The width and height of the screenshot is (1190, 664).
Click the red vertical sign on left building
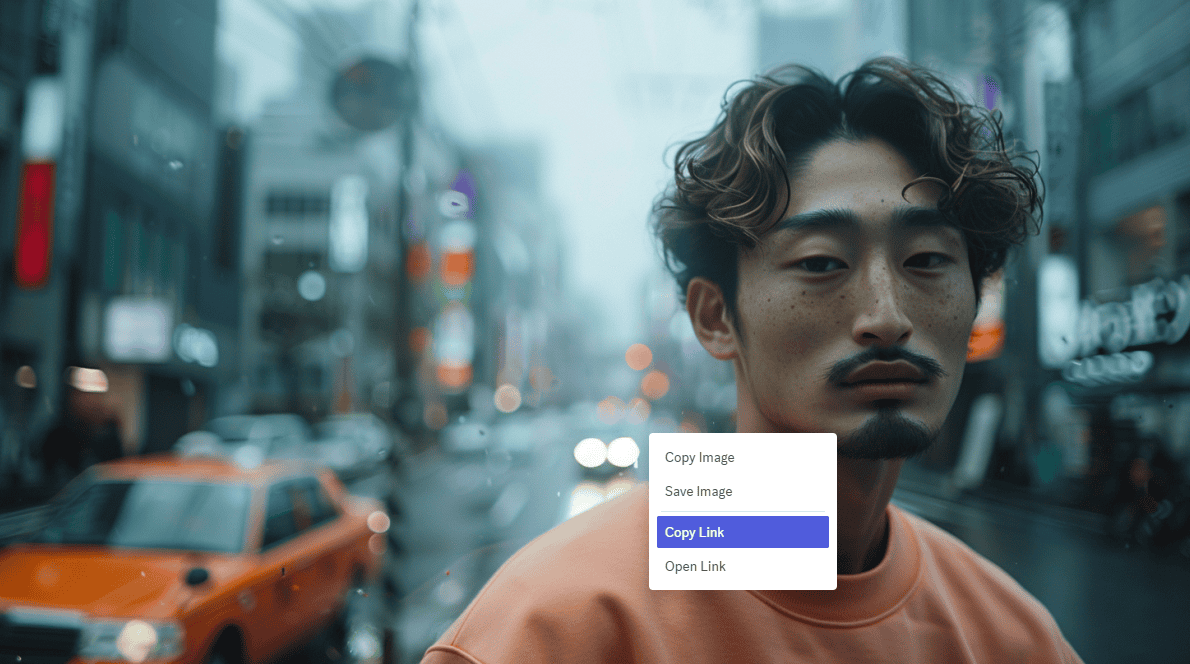(34, 222)
